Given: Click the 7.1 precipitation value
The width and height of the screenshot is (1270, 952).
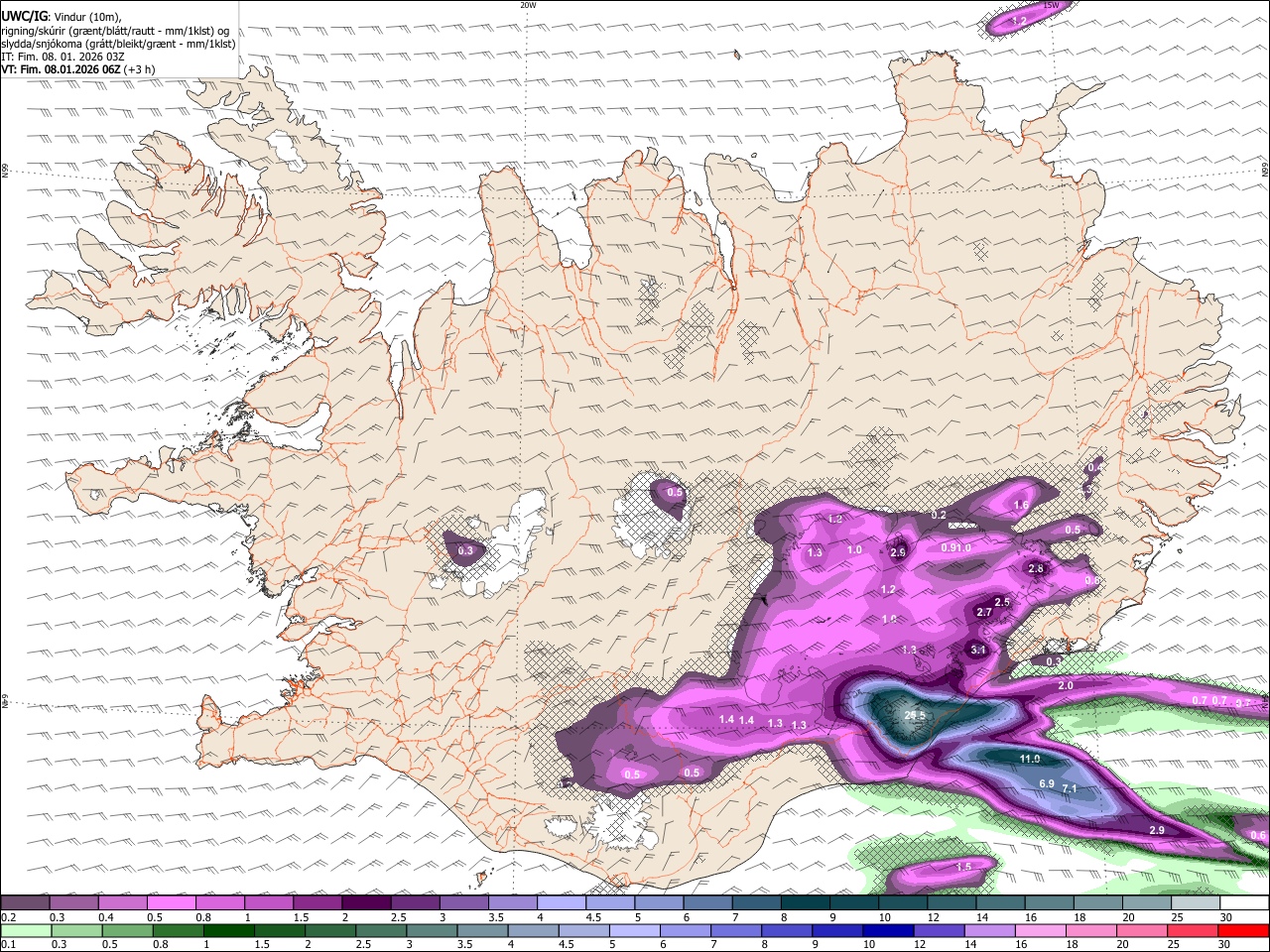Looking at the screenshot, I should point(1070,788).
